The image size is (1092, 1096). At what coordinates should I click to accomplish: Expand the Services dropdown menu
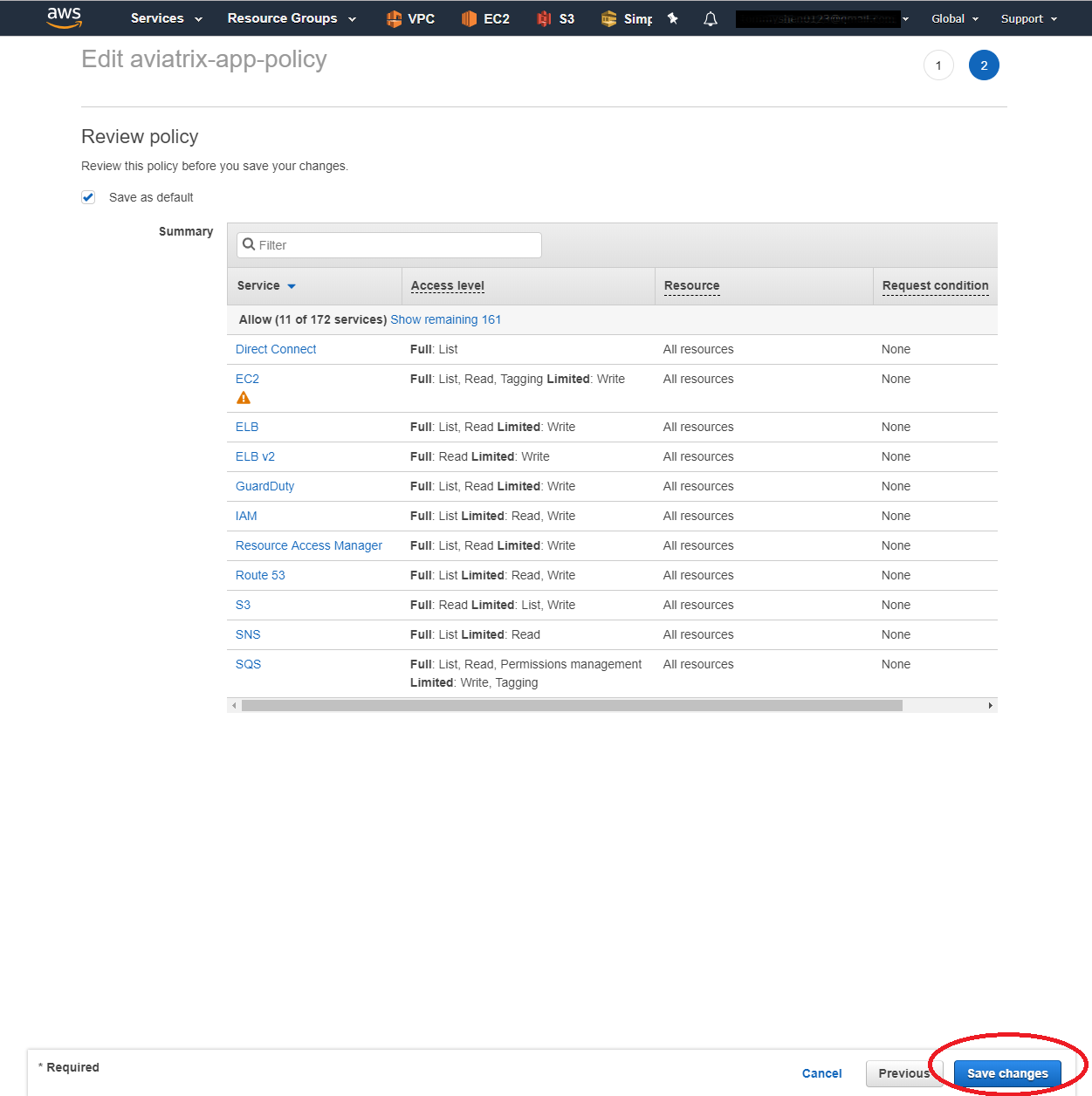[166, 18]
